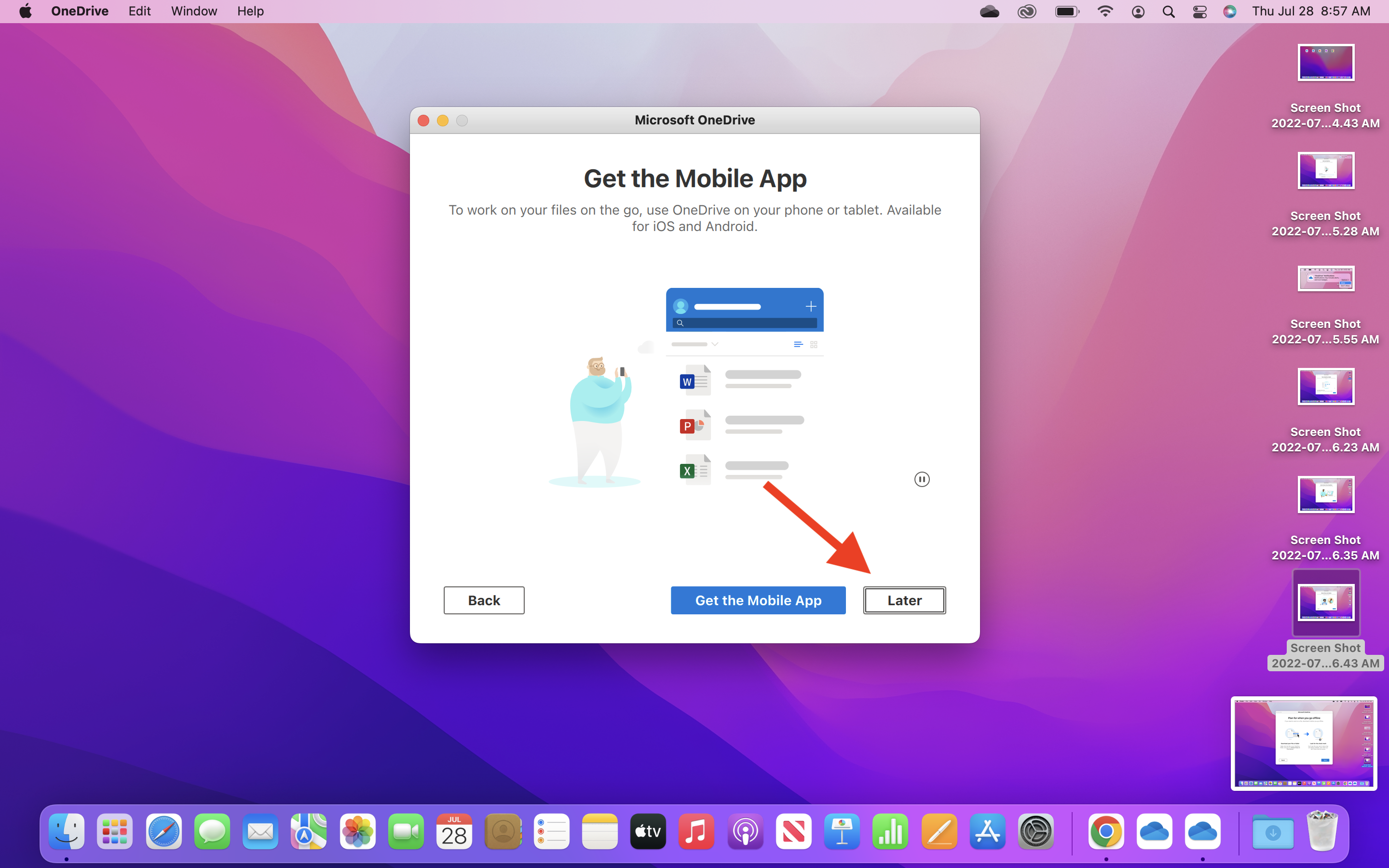Show battery status in menu bar
The height and width of the screenshot is (868, 1389).
pos(1067,12)
